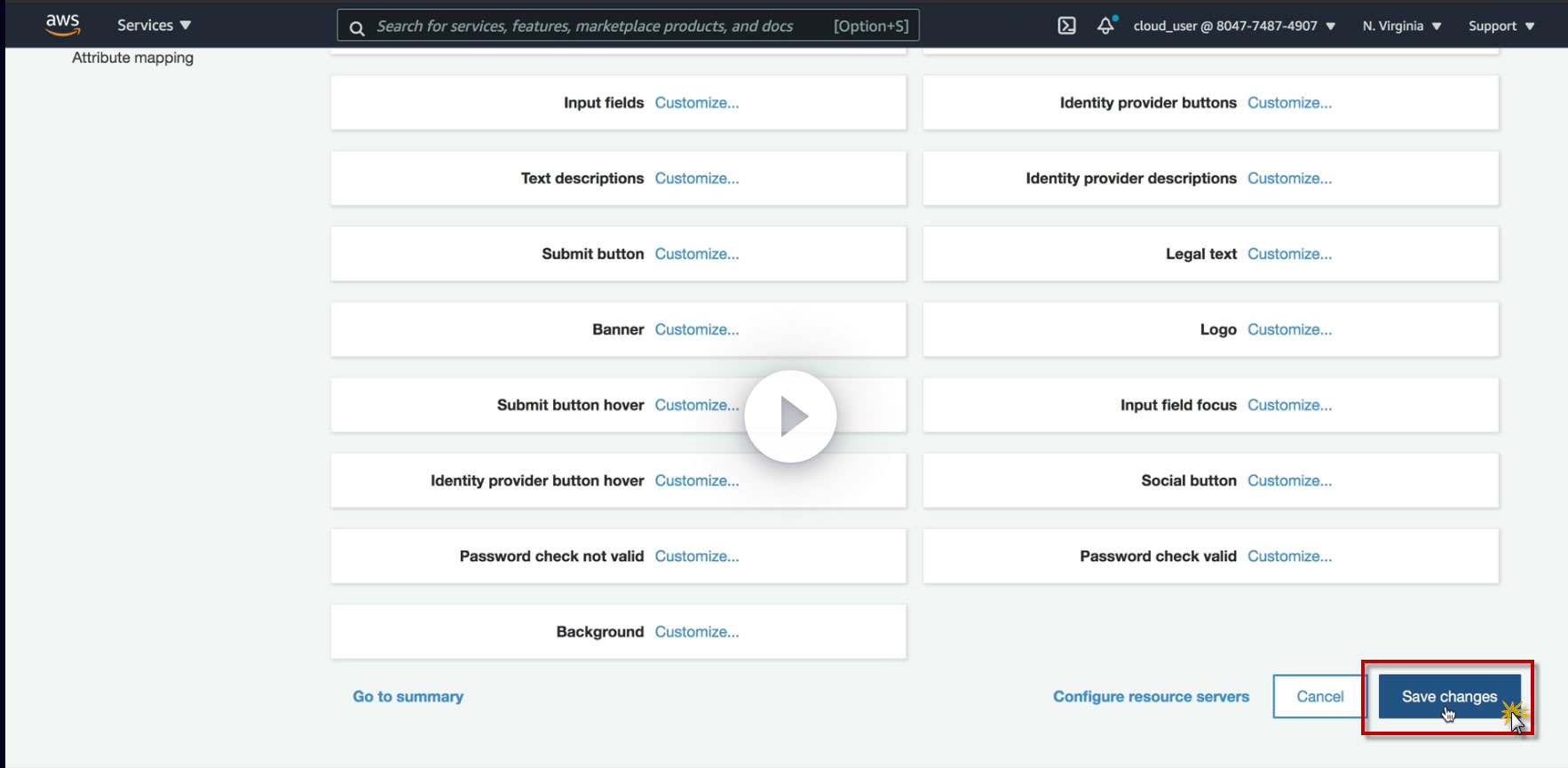Customize the Background style
The height and width of the screenshot is (768, 1568).
click(x=697, y=632)
